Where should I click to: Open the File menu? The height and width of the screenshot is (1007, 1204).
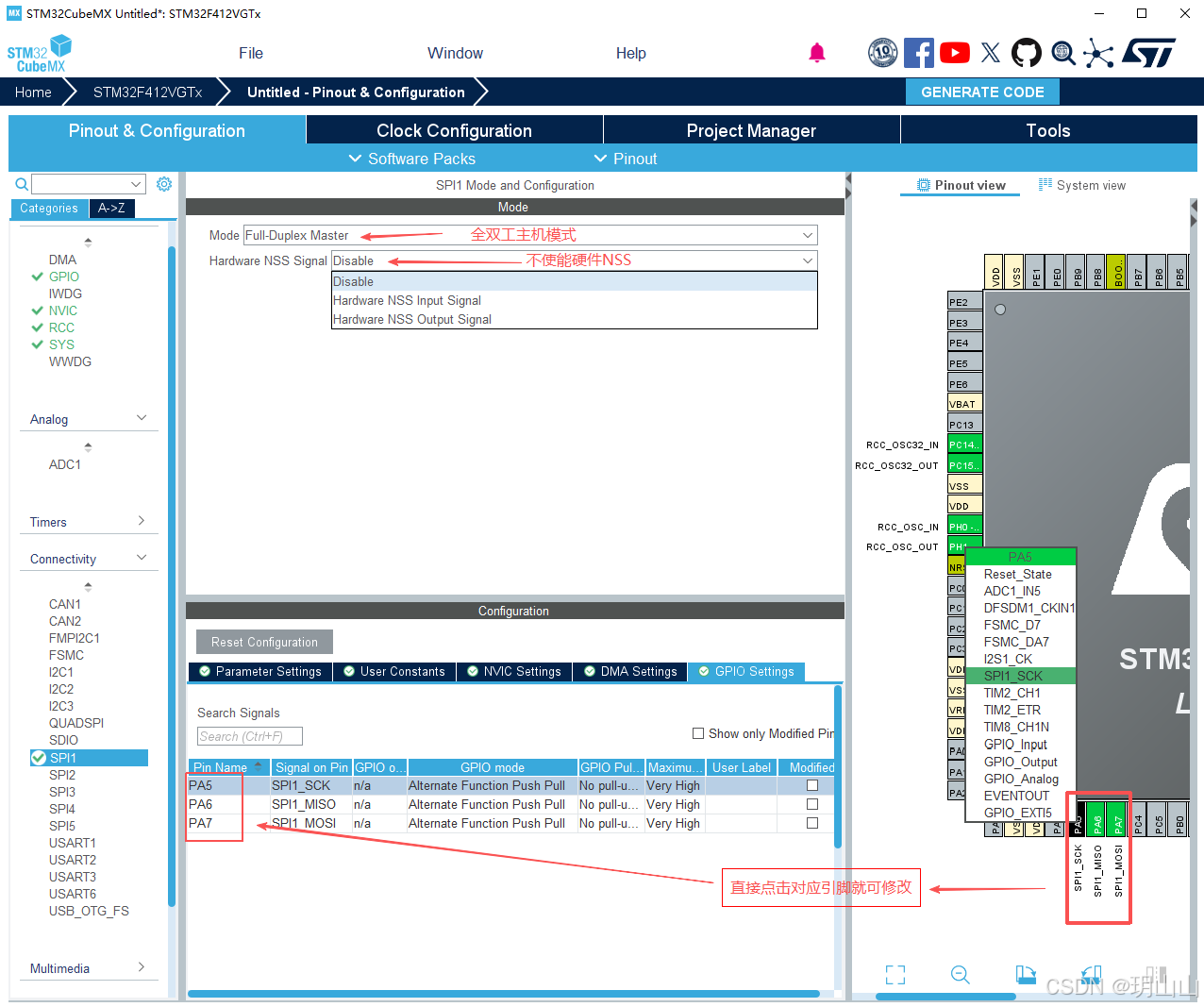251,53
